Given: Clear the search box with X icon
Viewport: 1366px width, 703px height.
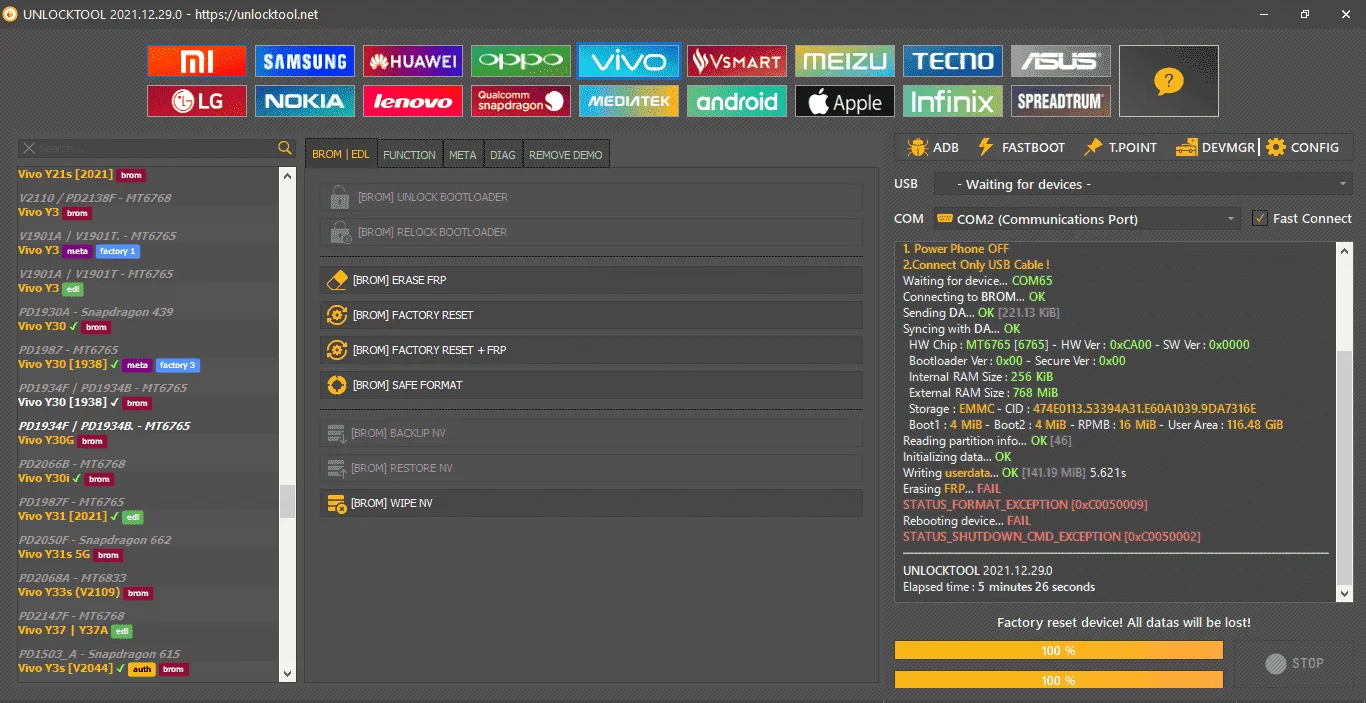Looking at the screenshot, I should [29, 148].
